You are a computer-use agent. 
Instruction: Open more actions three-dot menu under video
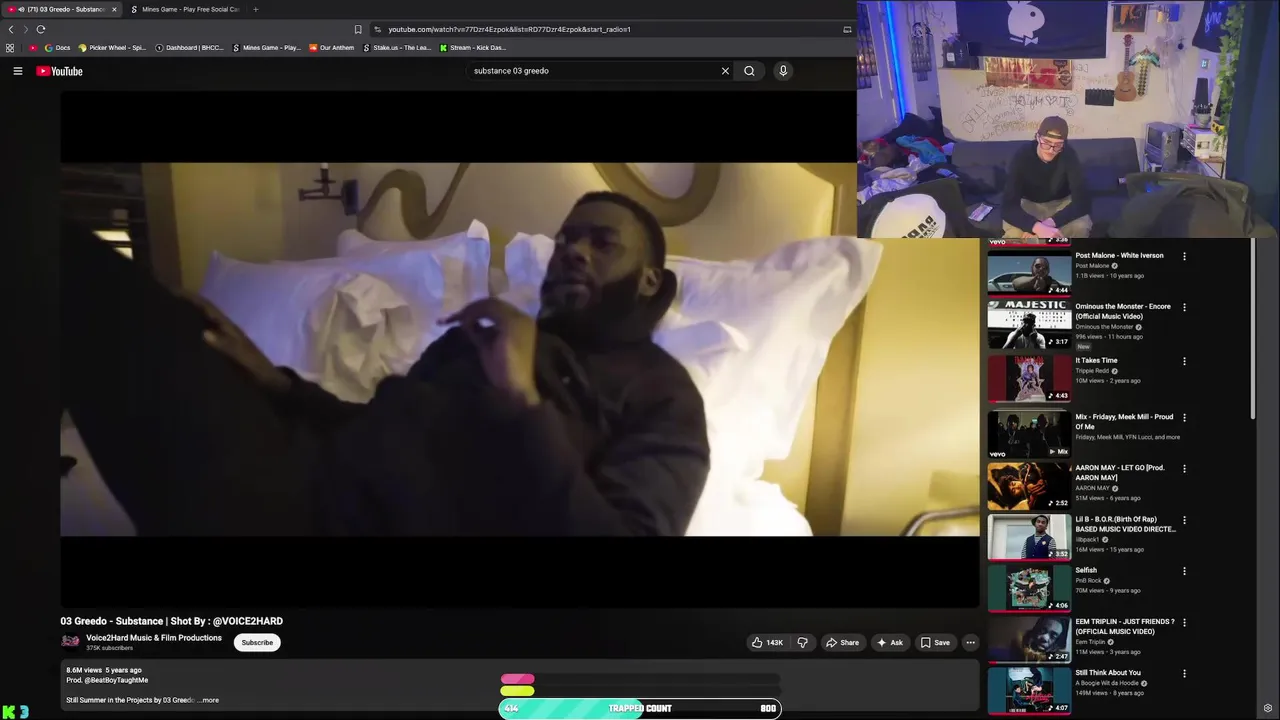pyautogui.click(x=970, y=643)
